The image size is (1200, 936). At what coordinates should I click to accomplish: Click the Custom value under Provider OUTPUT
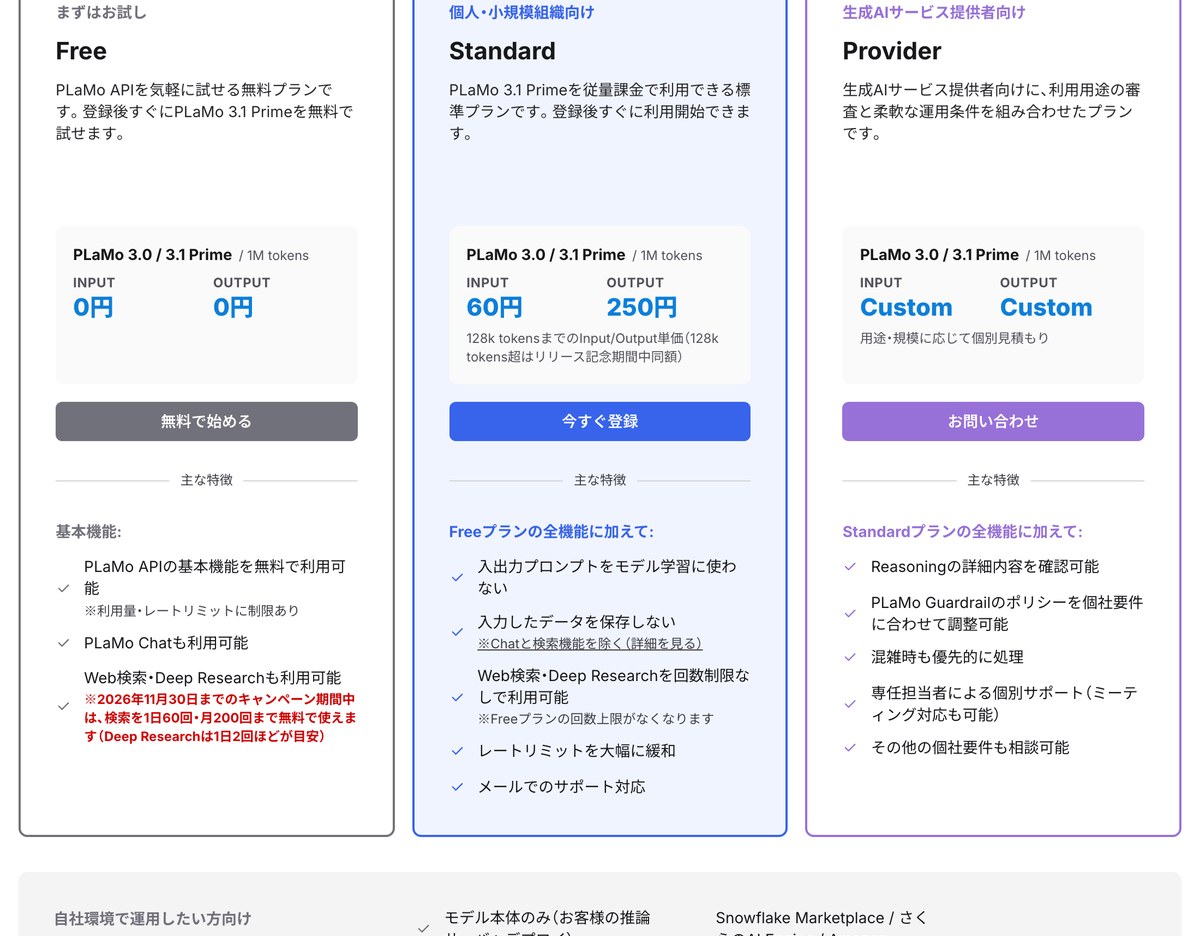(x=1046, y=307)
